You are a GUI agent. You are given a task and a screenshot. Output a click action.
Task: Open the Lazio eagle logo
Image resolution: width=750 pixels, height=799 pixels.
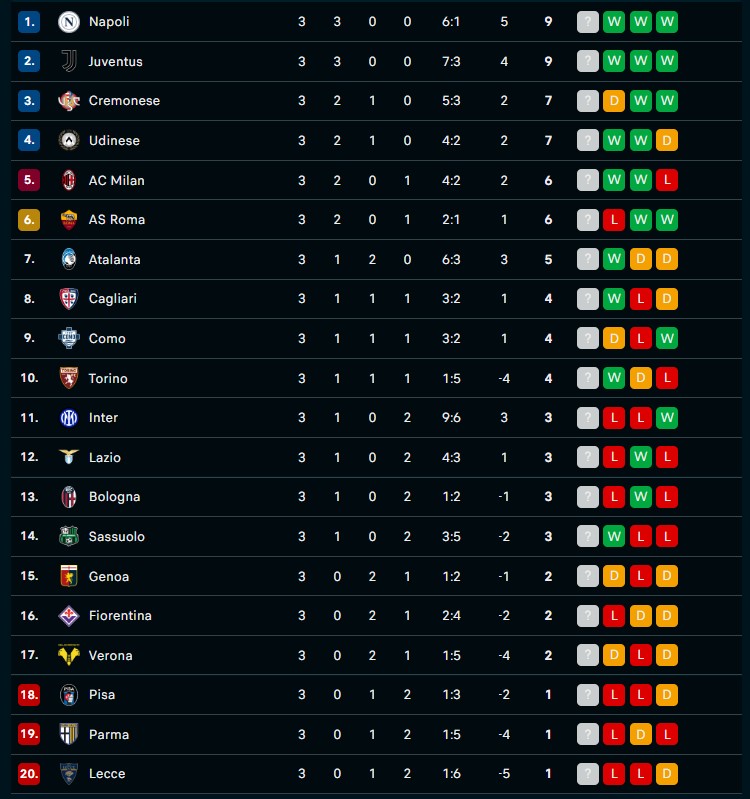point(69,457)
